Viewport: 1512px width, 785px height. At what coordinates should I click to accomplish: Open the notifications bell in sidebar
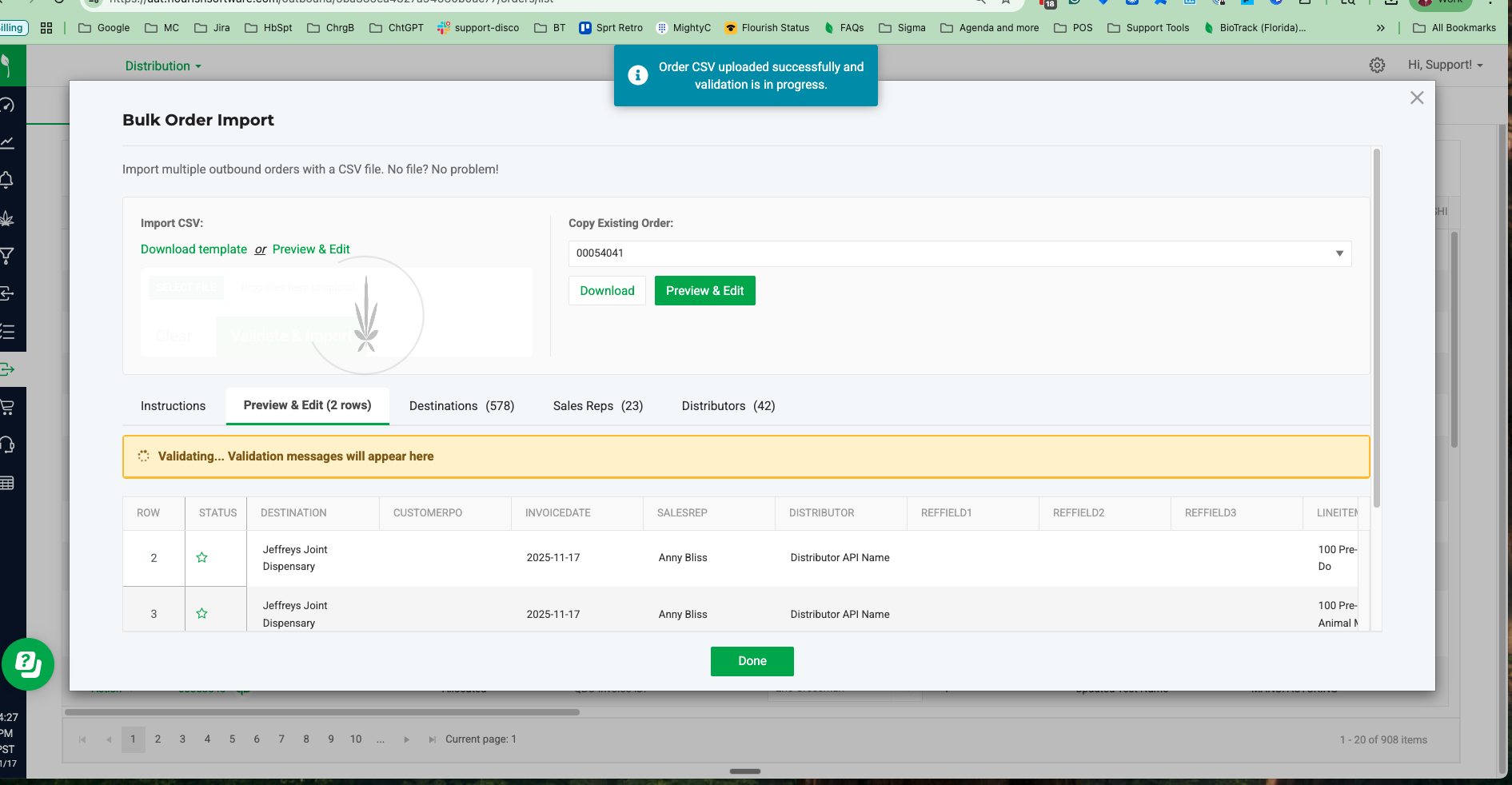[6, 180]
